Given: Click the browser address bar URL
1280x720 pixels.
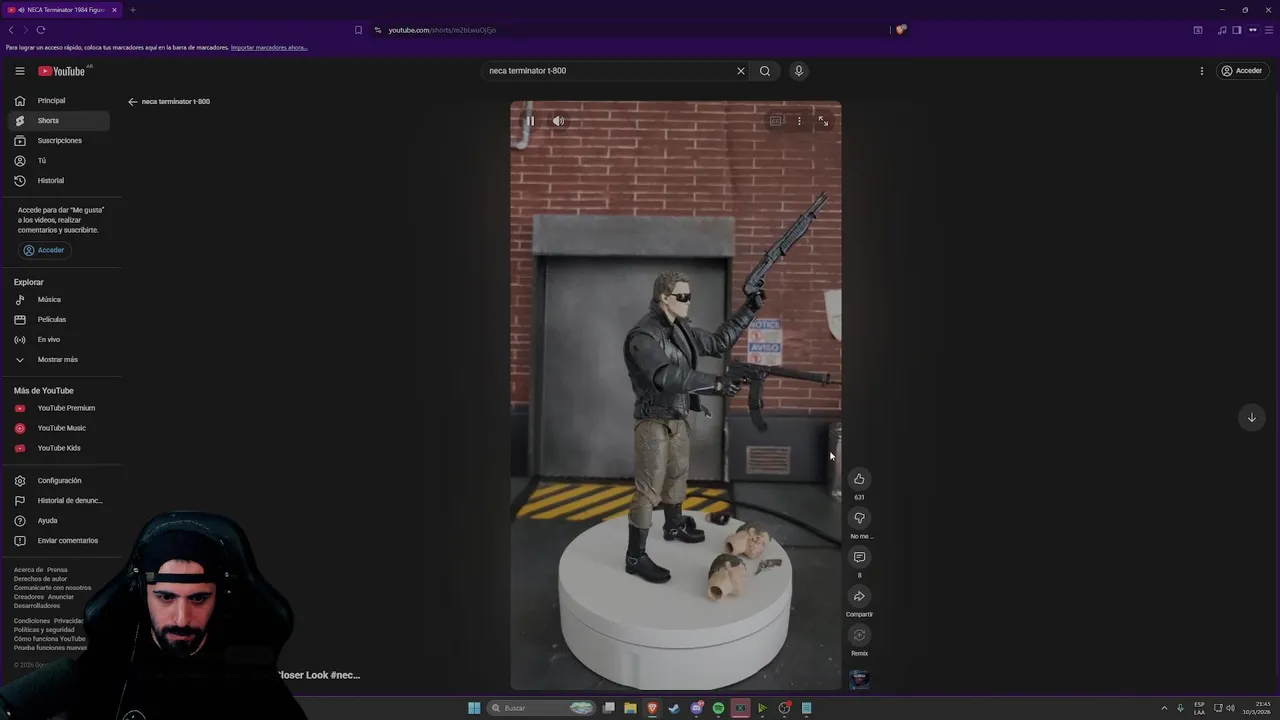Looking at the screenshot, I should [442, 30].
